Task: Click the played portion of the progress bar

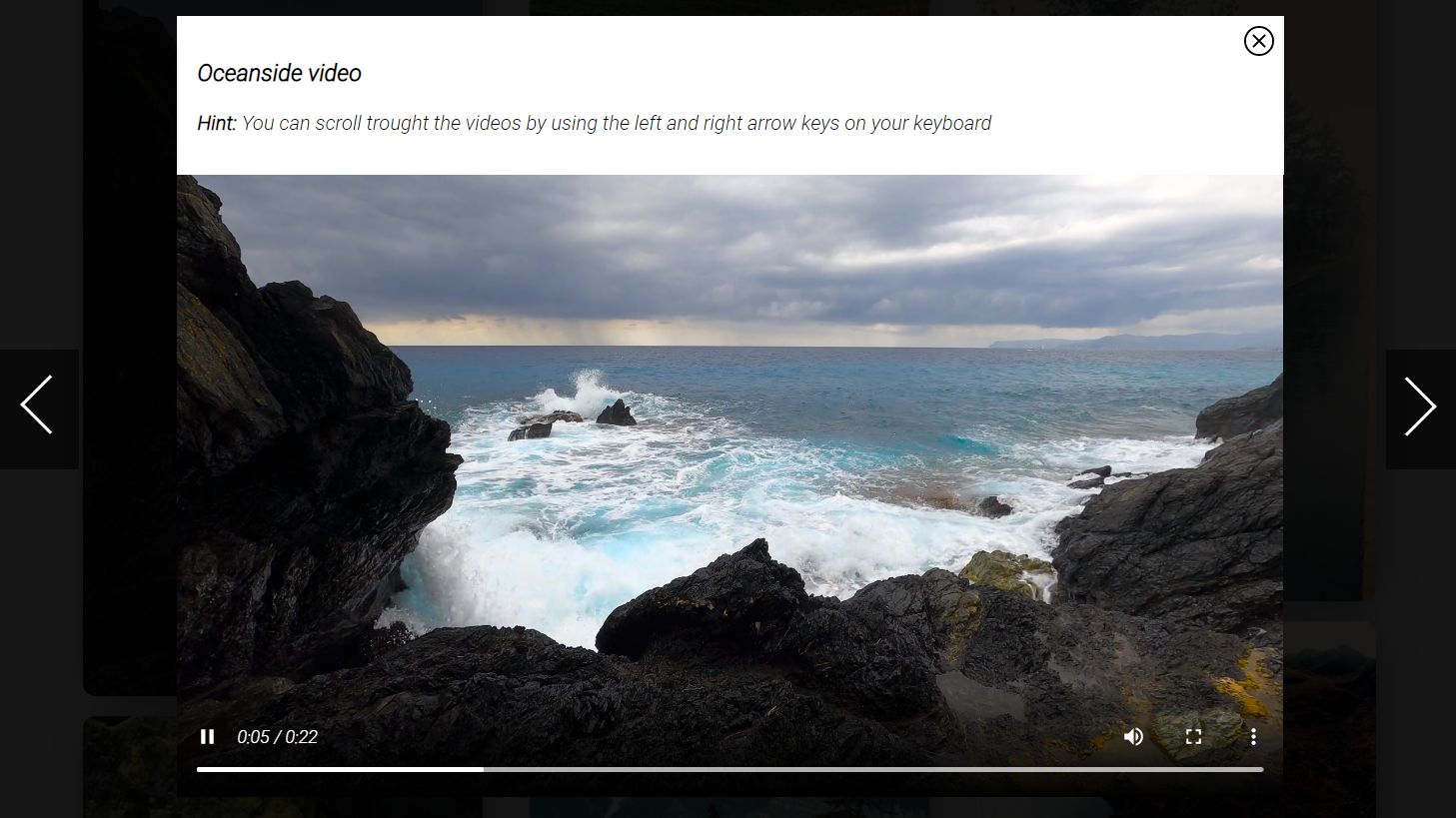Action: [x=340, y=769]
